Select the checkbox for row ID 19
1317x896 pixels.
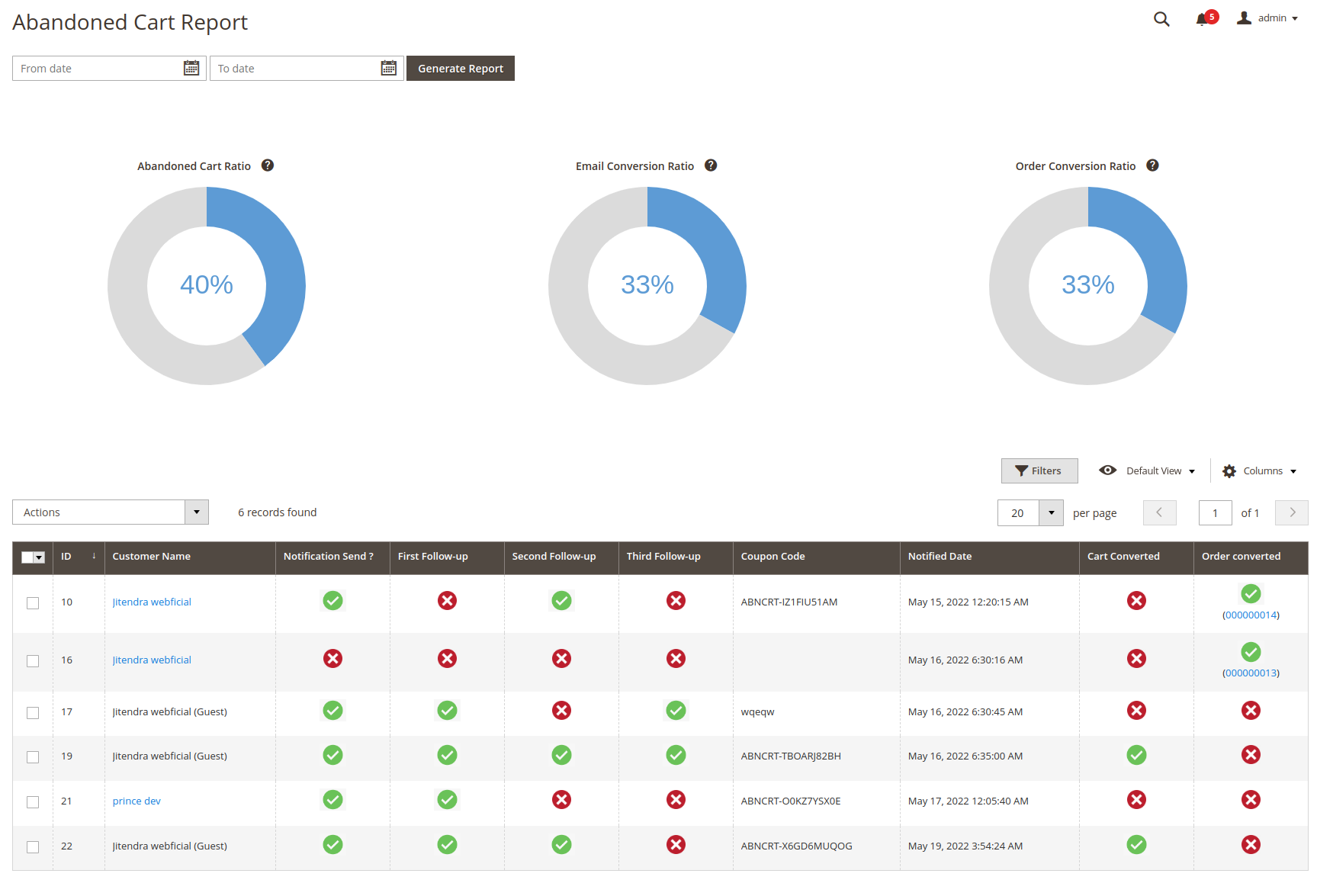pos(33,757)
